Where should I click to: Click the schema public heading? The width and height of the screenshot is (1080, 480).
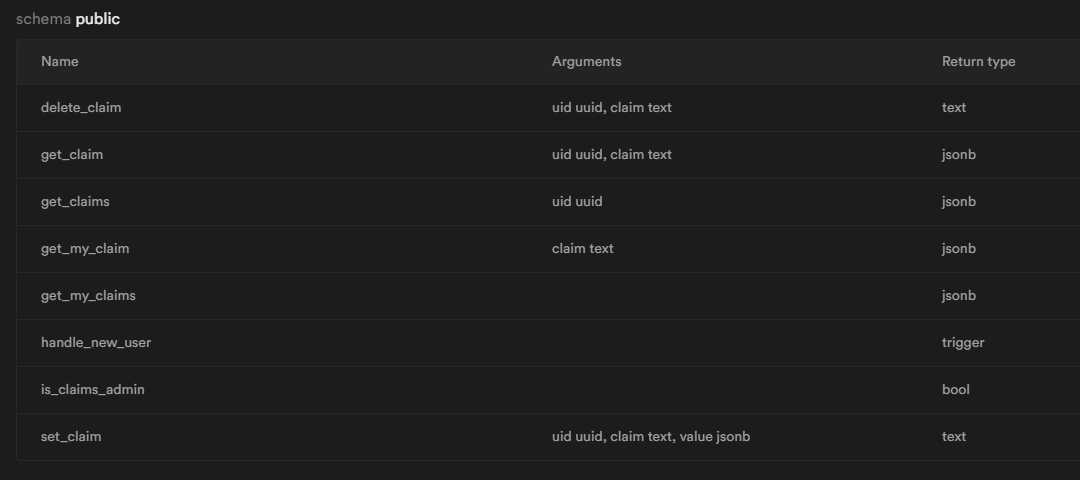[x=68, y=19]
